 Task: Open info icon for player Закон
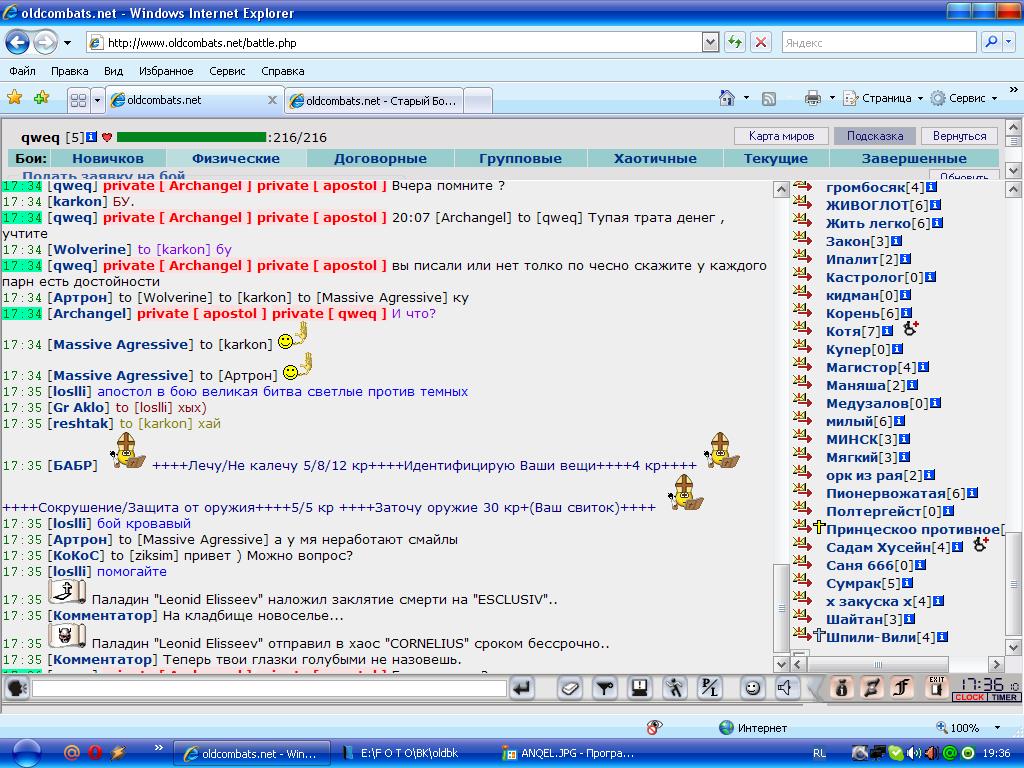[897, 241]
